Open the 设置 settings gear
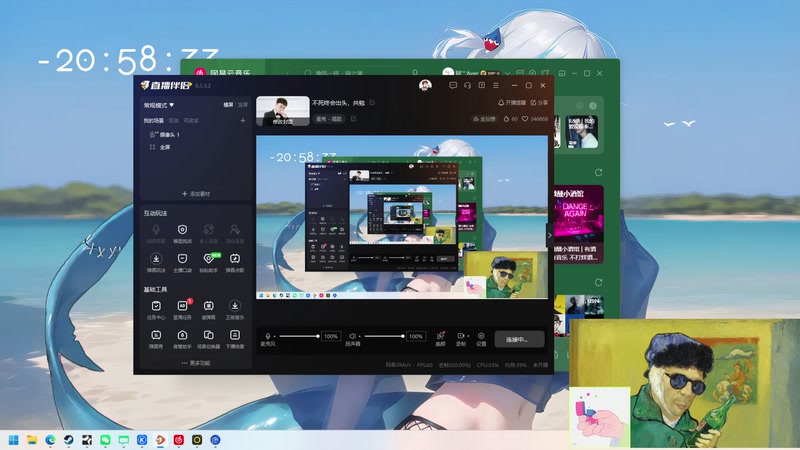This screenshot has width=800, height=450. point(481,338)
